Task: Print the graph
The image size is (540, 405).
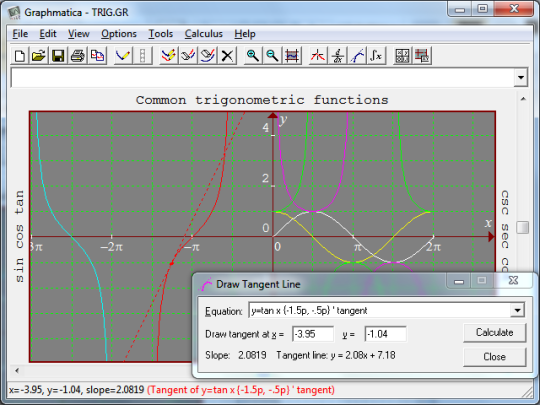Action: (77, 55)
